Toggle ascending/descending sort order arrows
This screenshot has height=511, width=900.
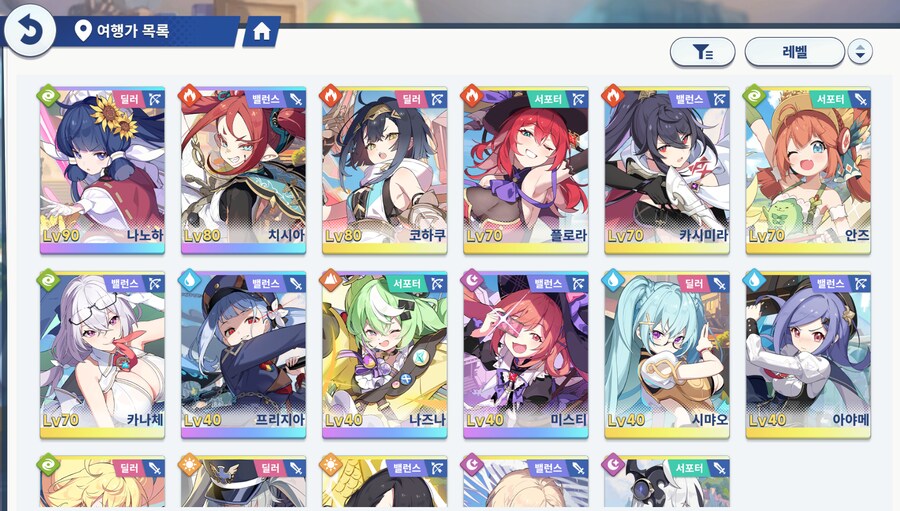point(860,52)
